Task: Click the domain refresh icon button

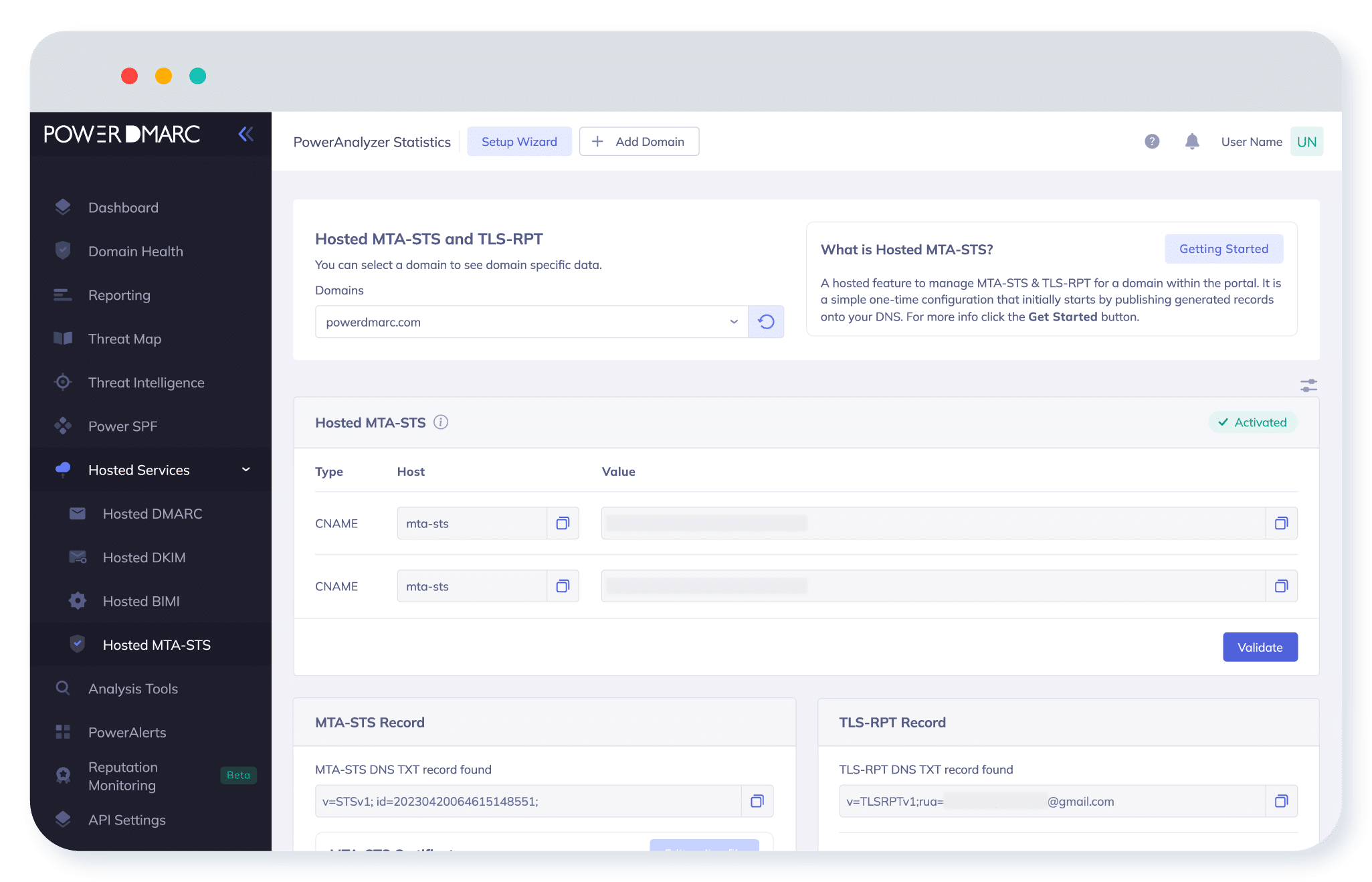Action: (x=766, y=322)
